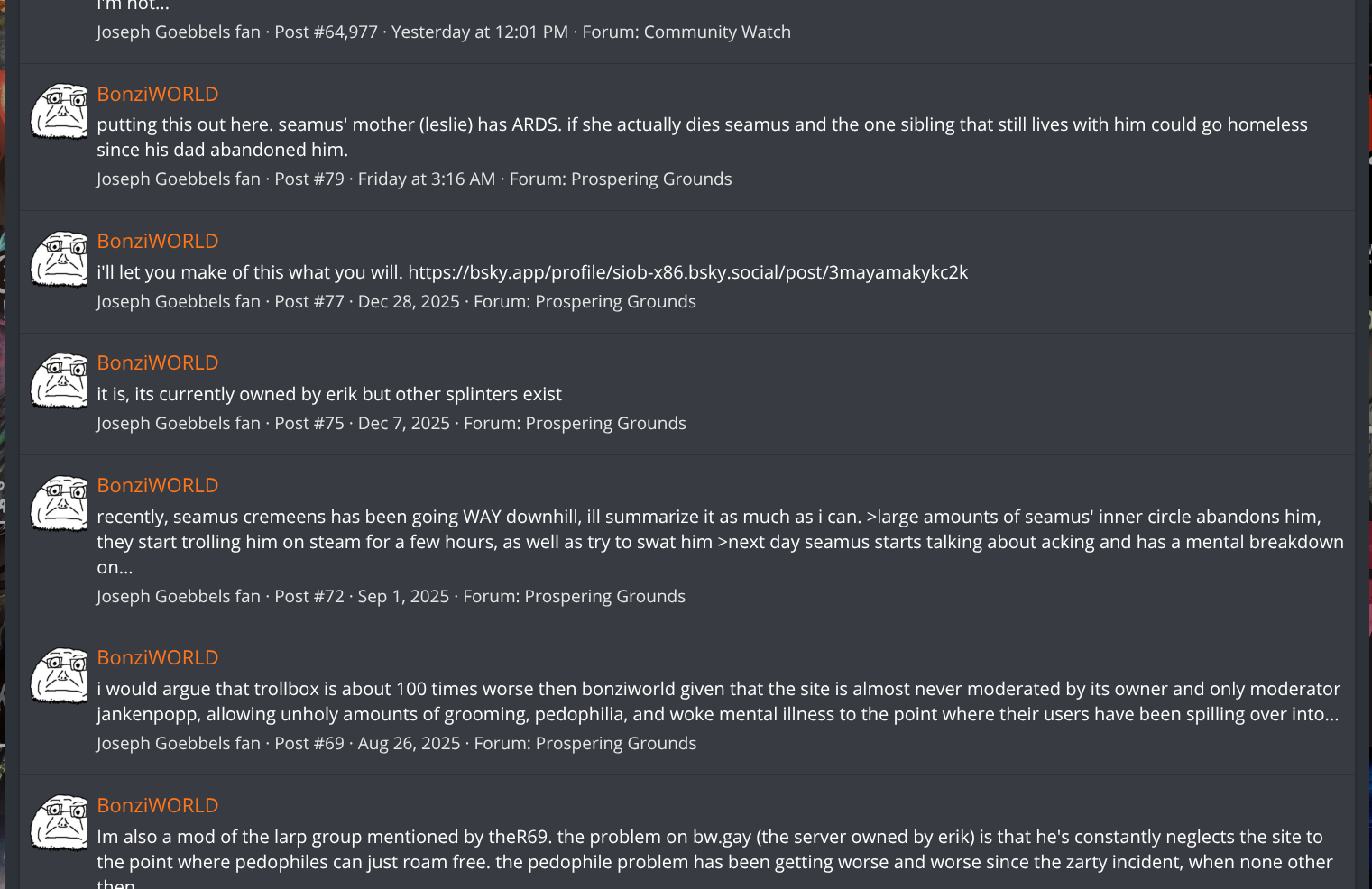Screen dimensions: 1372x889
Task: Click the "Yesterday at 12:01 PM" timestamp
Action: click(480, 32)
